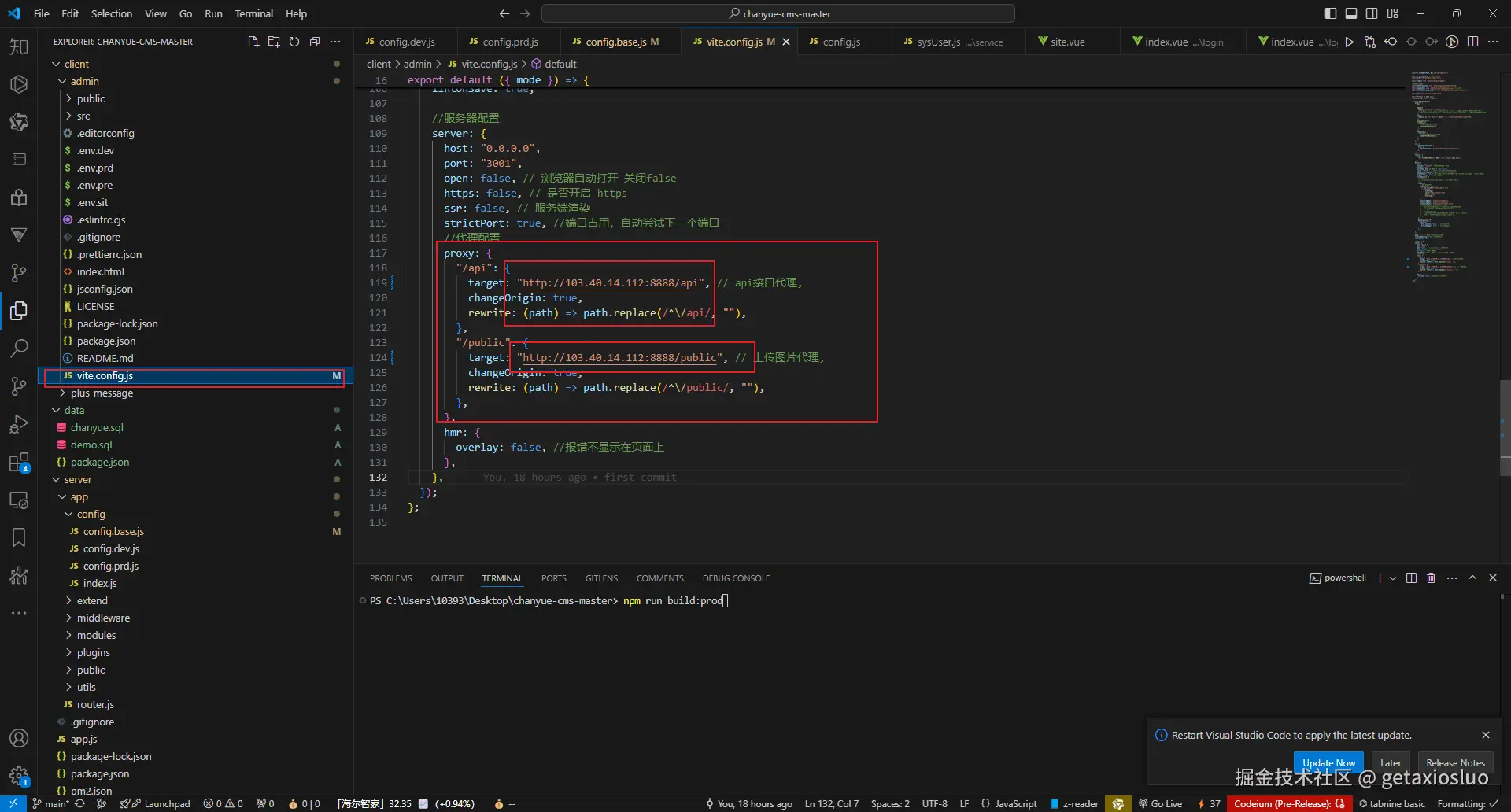Refresh the Explorer file tree
The width and height of the screenshot is (1511, 812).
coord(294,42)
